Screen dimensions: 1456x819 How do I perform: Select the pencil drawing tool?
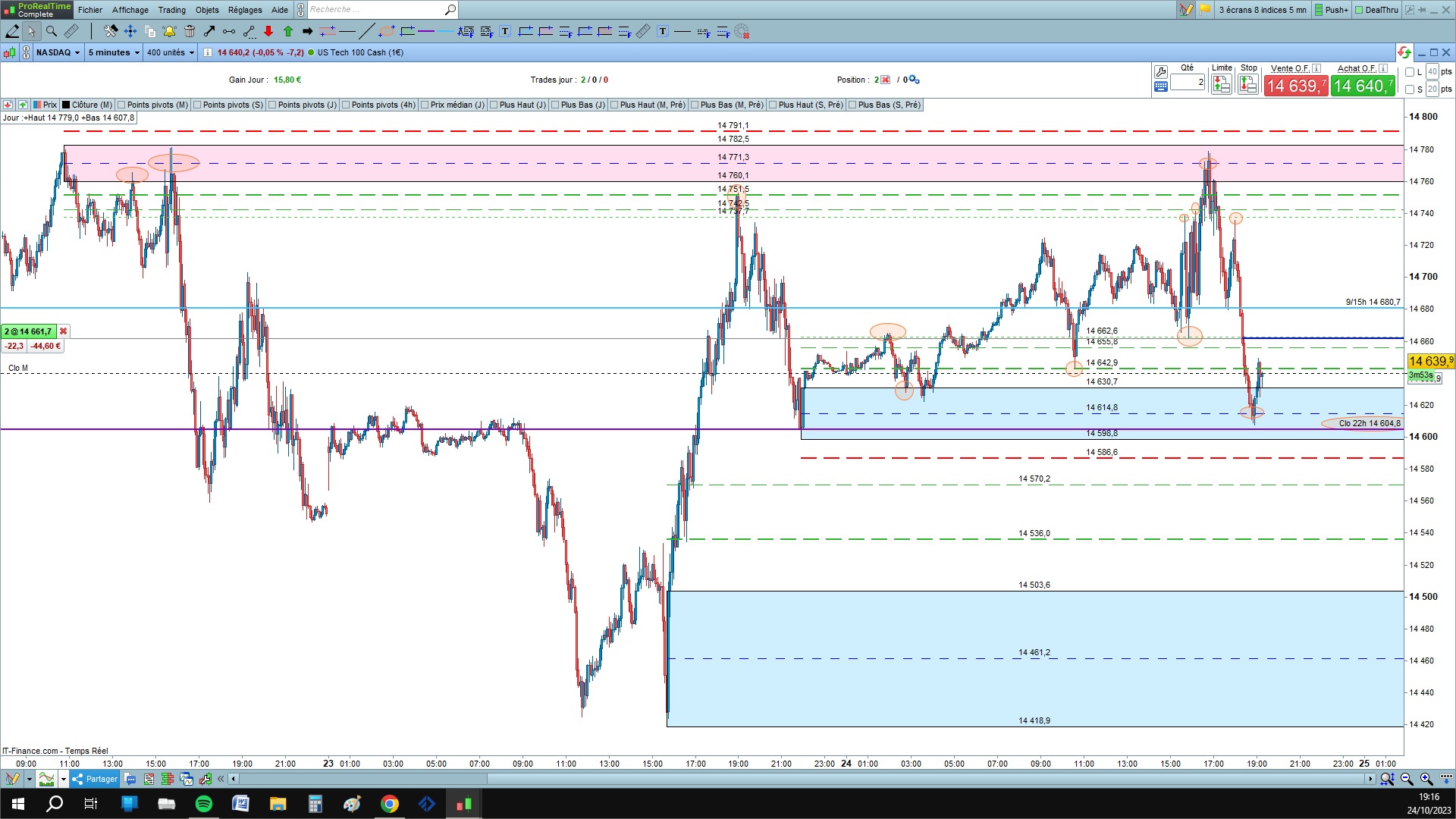[12, 31]
